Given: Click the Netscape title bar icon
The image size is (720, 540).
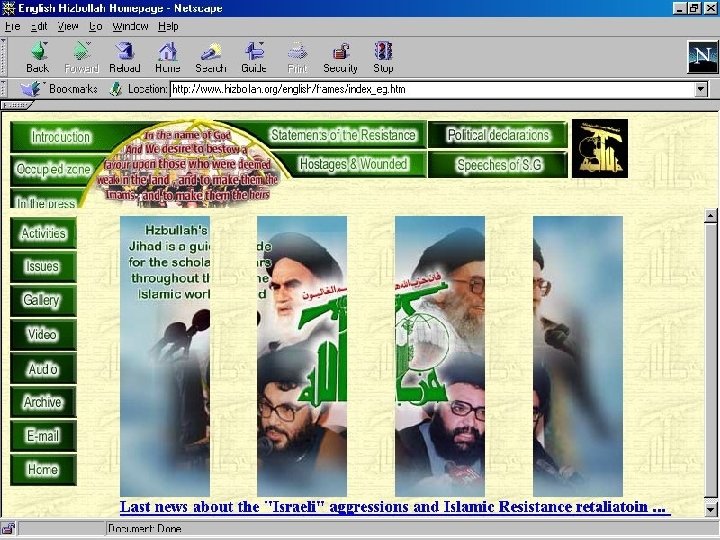Looking at the screenshot, I should coord(8,8).
